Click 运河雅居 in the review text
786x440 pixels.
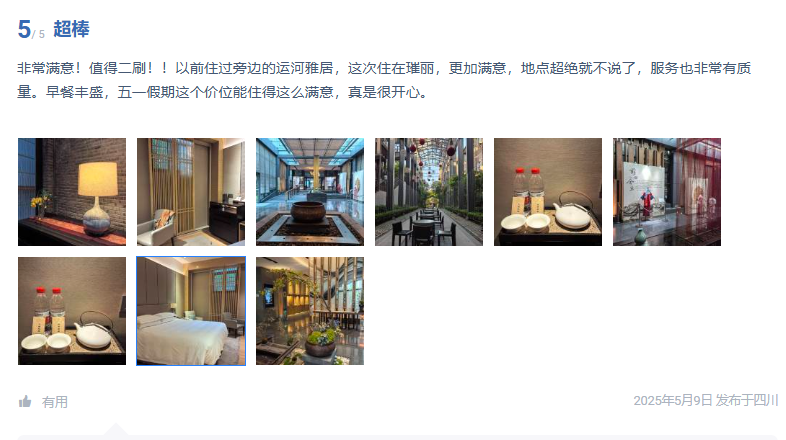point(304,68)
